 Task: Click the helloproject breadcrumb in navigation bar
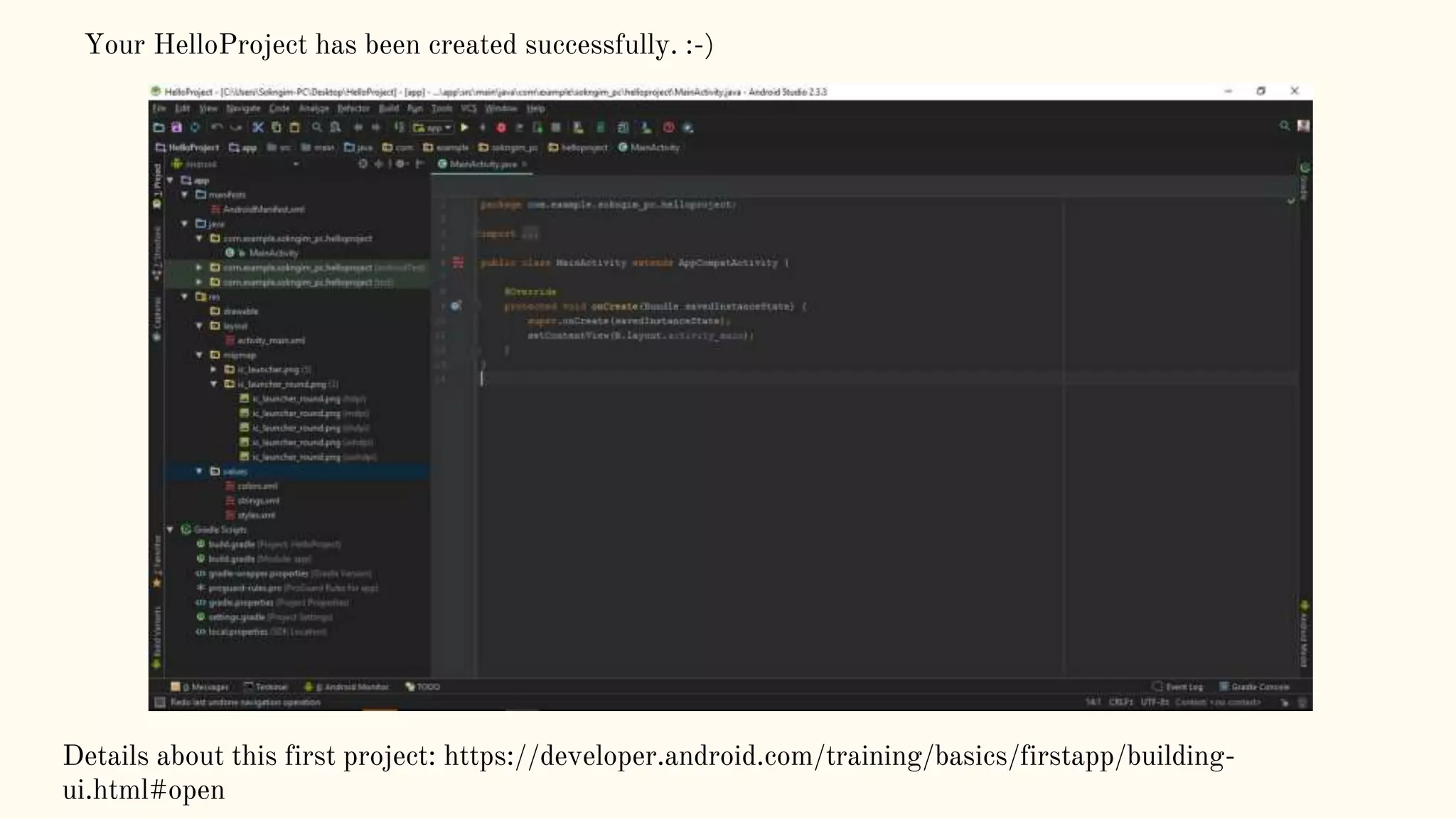[x=578, y=148]
